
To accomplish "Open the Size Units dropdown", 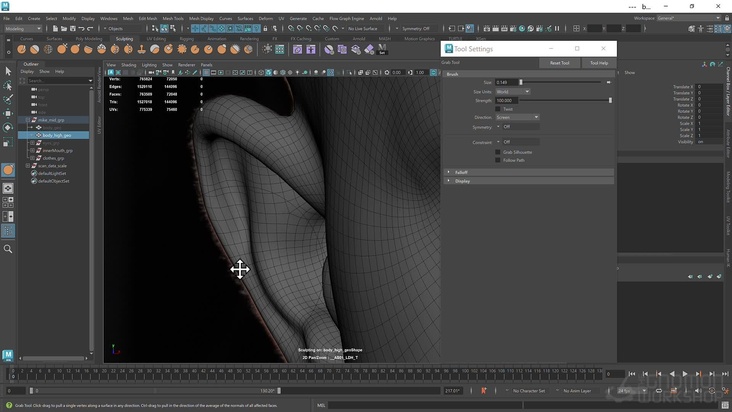I will point(512,91).
